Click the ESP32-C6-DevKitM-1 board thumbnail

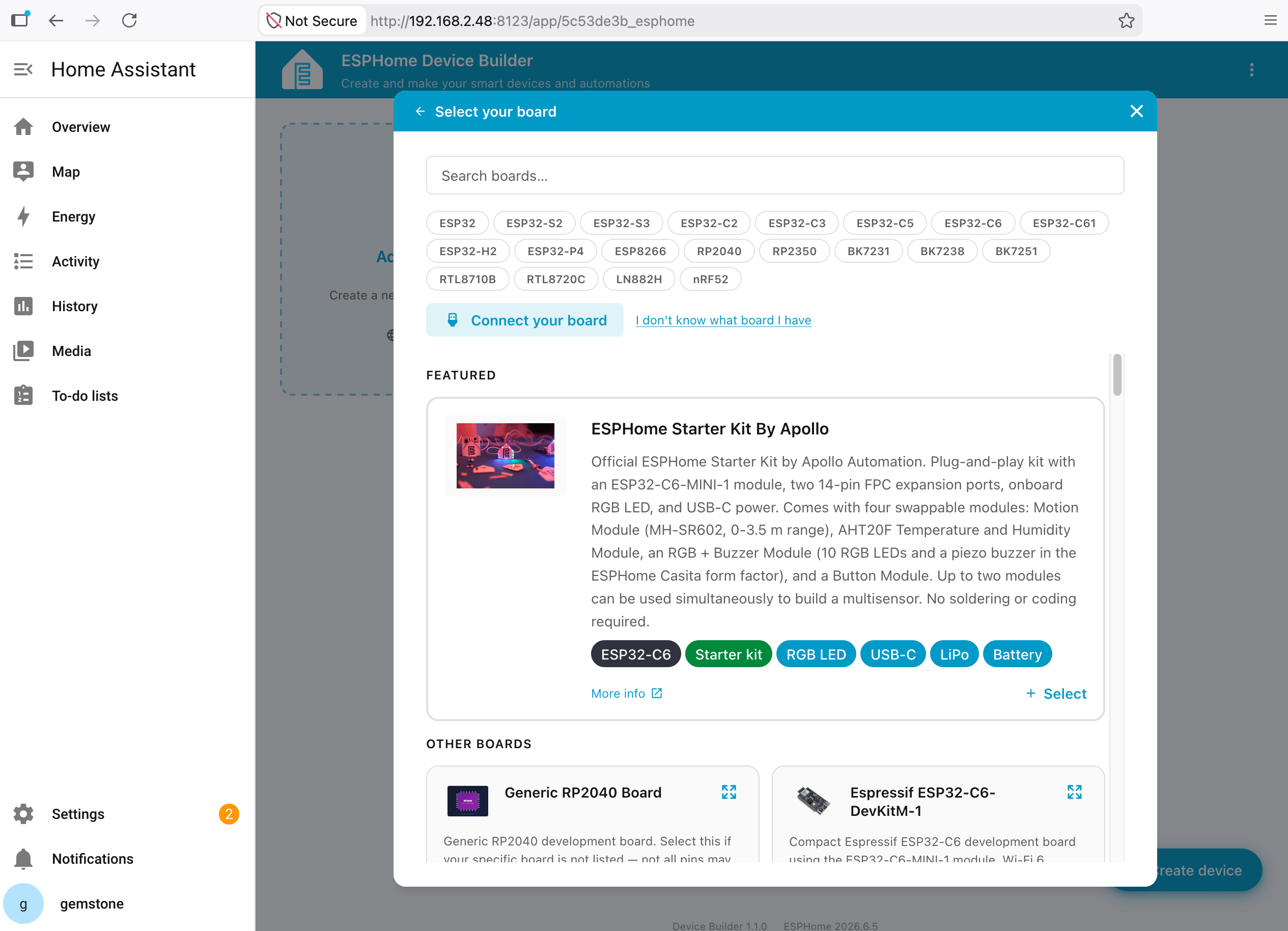coord(813,801)
